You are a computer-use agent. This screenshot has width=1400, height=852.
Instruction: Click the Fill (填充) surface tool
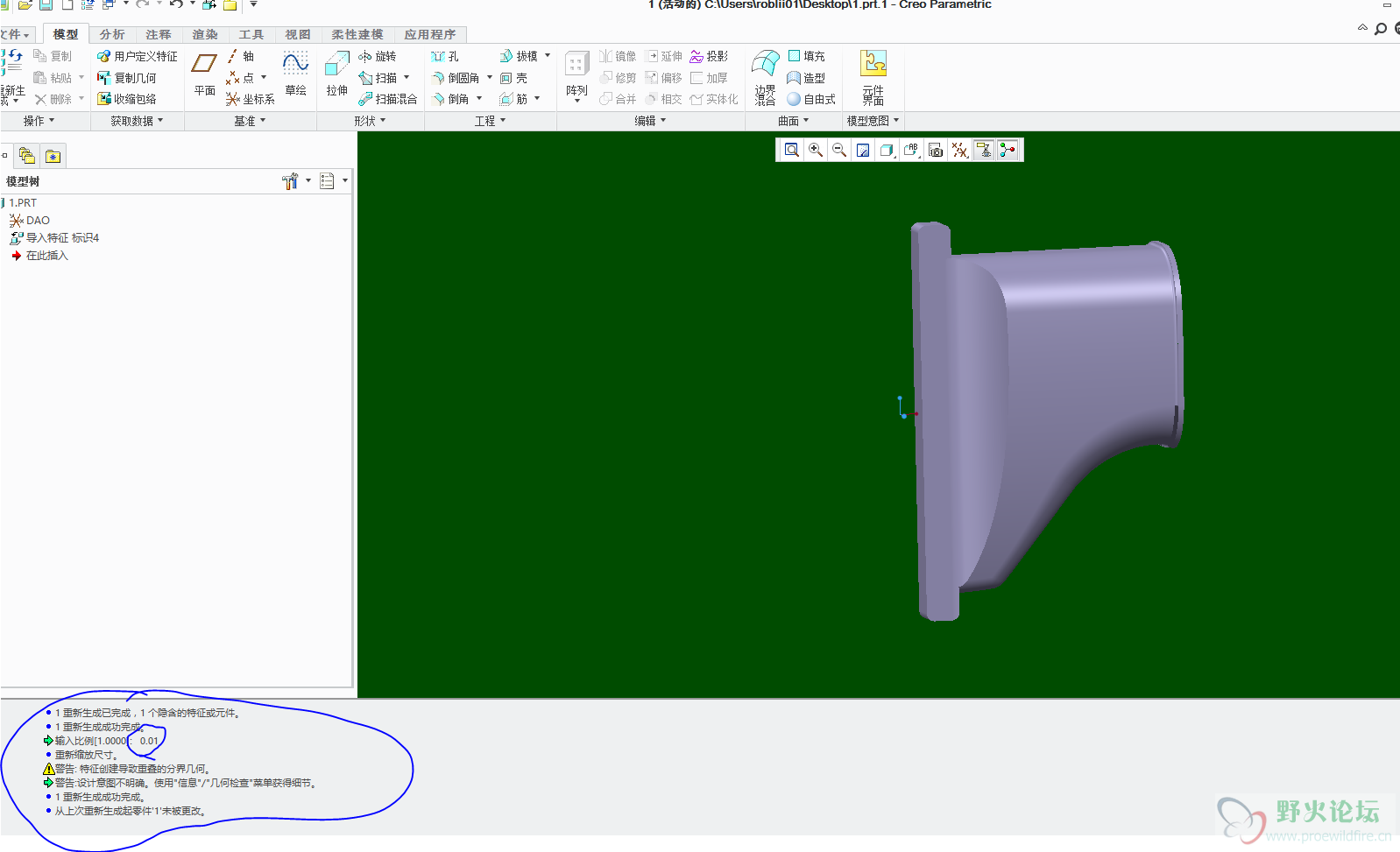(x=806, y=56)
